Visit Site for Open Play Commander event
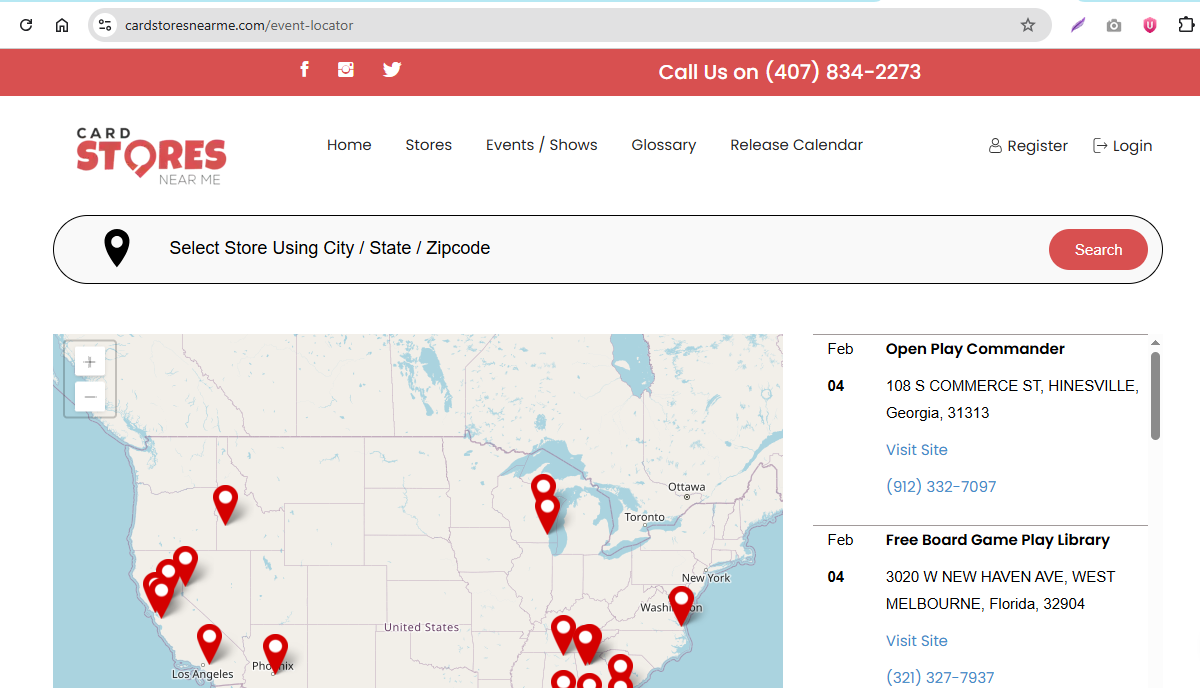The height and width of the screenshot is (688, 1200). pyautogui.click(x=916, y=449)
